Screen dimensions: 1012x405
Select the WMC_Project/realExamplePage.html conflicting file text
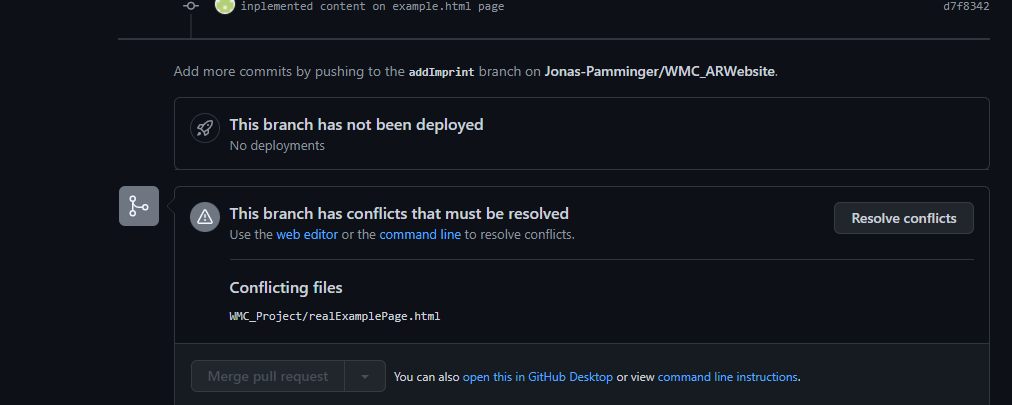coord(335,316)
